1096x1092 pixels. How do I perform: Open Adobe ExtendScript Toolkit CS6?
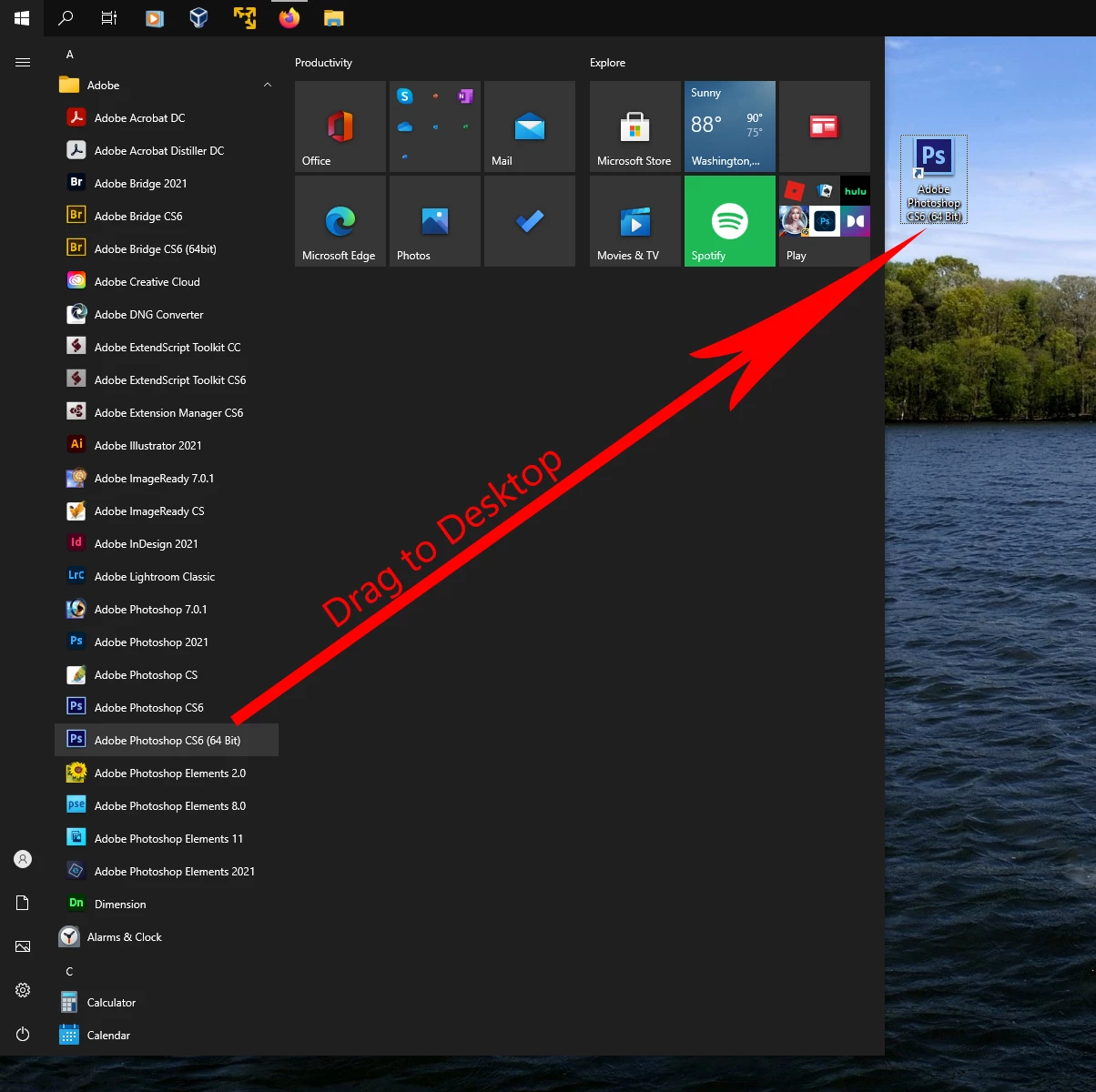(x=167, y=380)
